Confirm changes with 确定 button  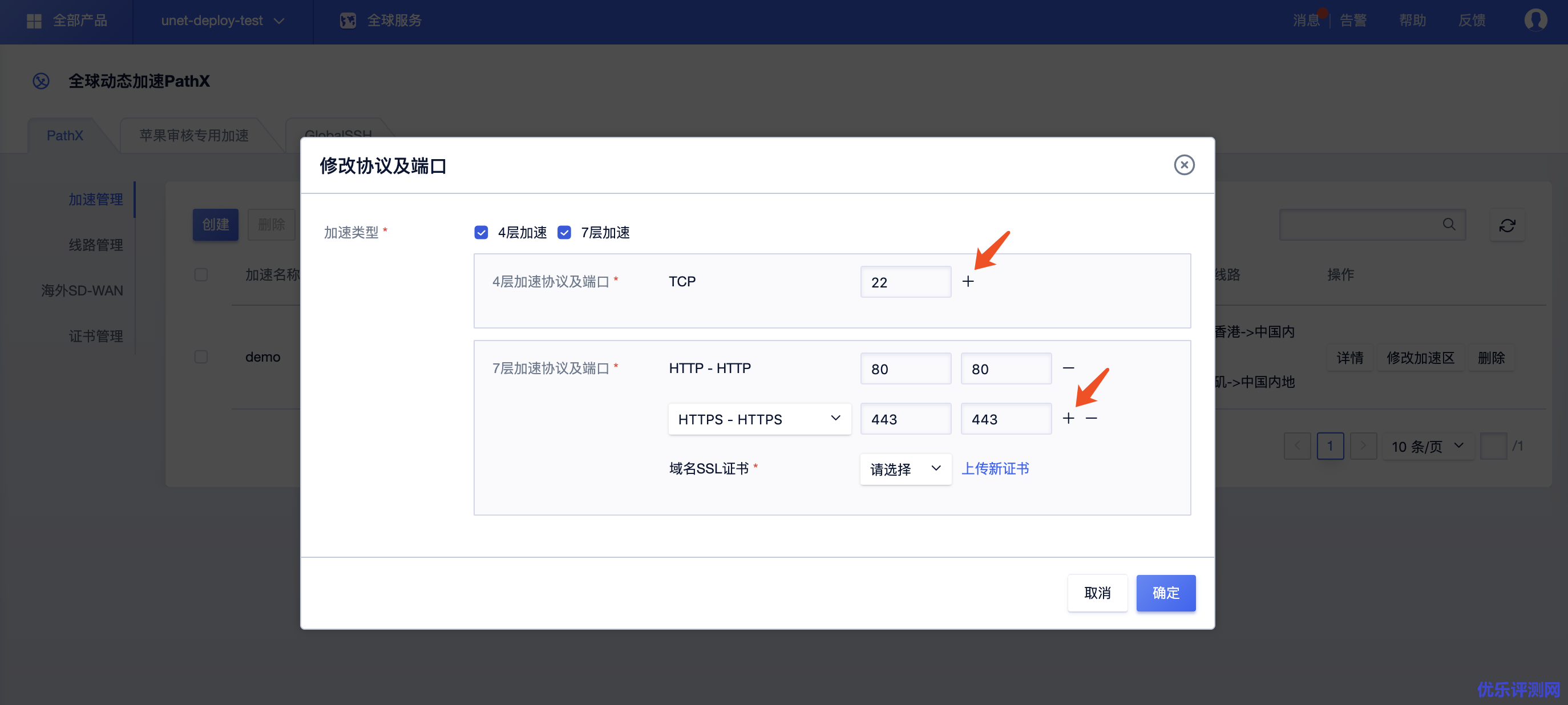(x=1165, y=593)
